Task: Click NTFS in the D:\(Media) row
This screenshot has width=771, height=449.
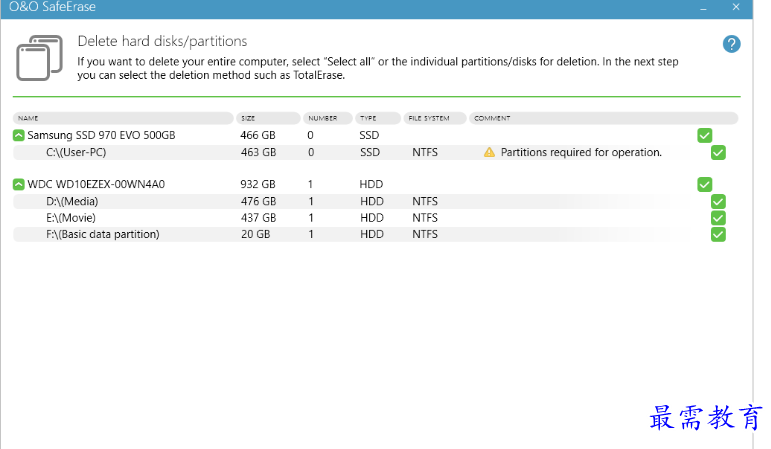Action: click(425, 201)
